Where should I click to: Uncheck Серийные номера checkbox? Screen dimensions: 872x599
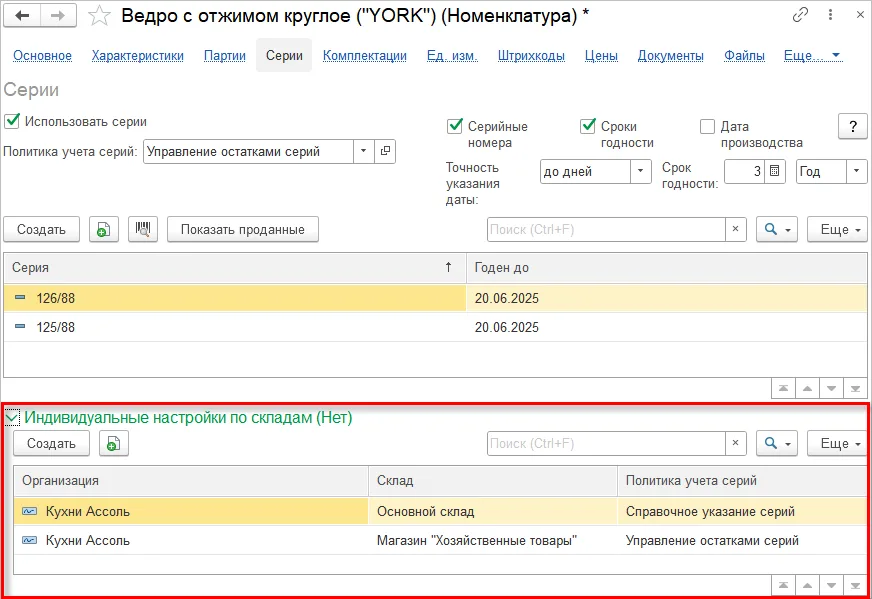(x=455, y=126)
